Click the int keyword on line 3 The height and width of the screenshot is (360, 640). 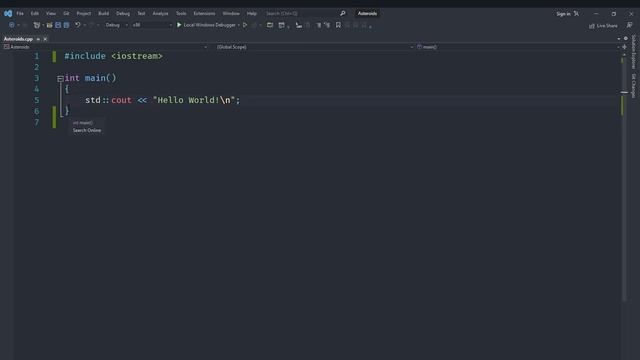click(72, 78)
